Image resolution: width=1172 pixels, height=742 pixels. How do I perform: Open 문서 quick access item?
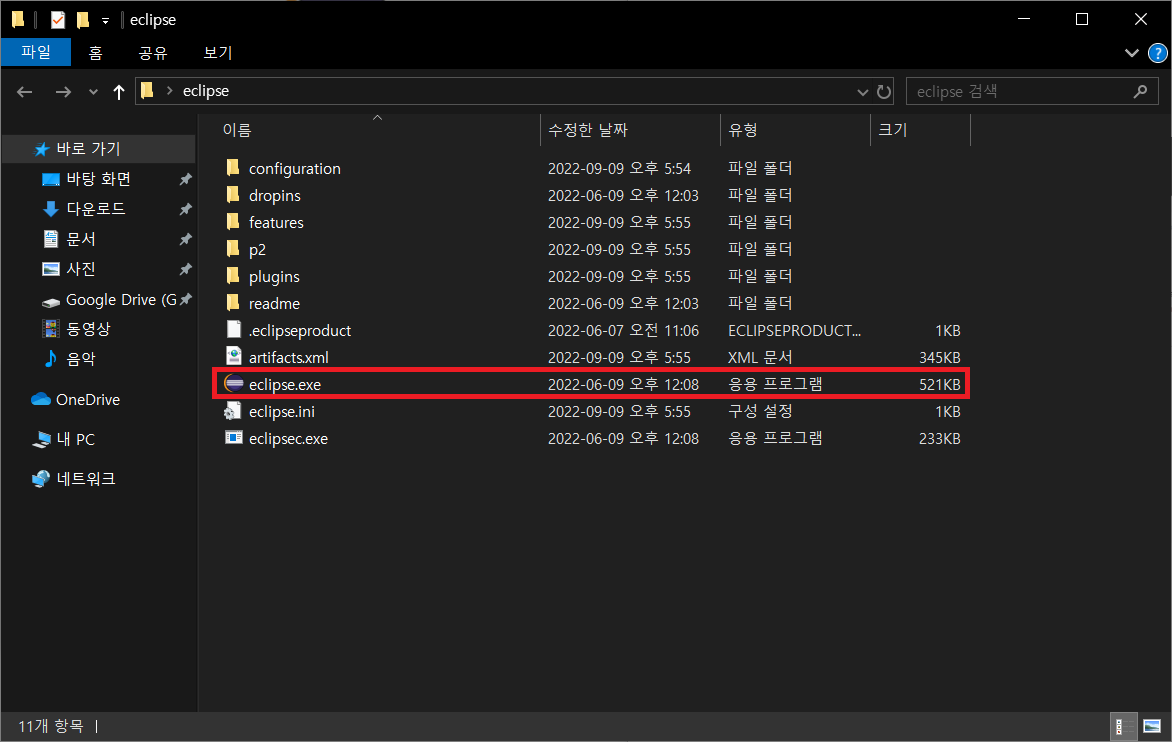pos(69,238)
